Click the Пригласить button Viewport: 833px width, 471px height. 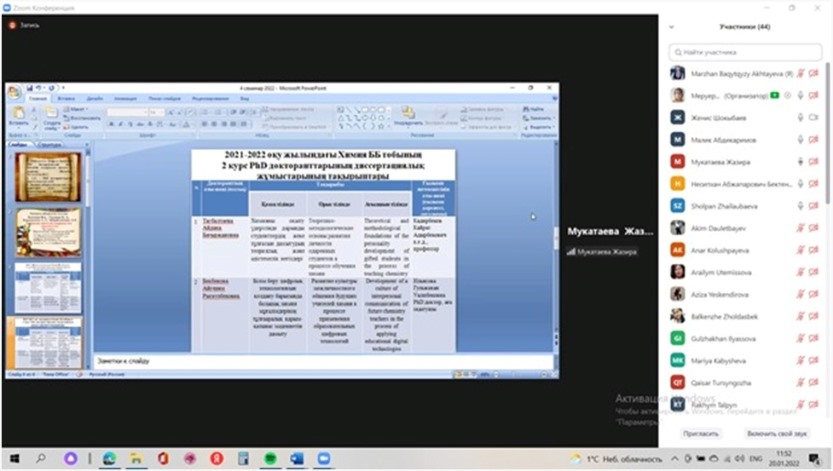[x=700, y=434]
